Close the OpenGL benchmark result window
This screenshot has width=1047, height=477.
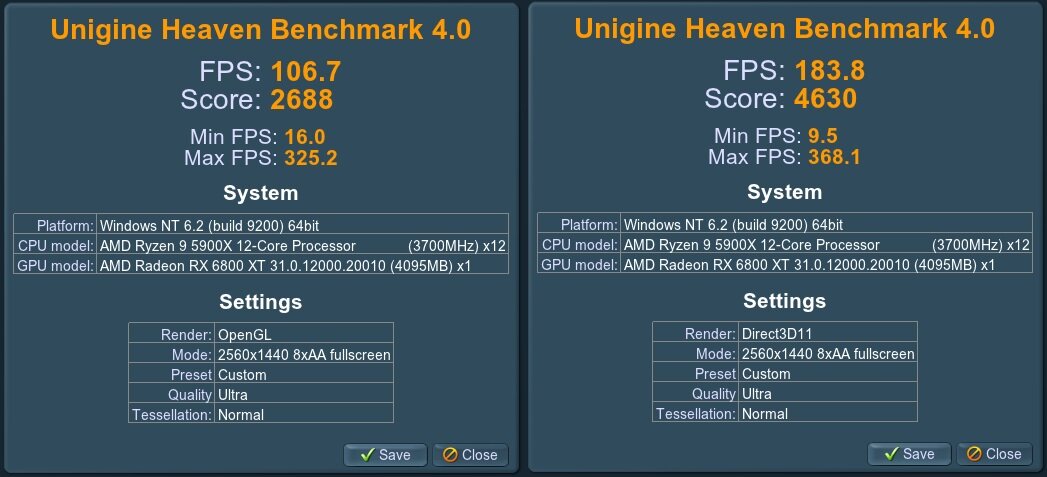[x=470, y=455]
